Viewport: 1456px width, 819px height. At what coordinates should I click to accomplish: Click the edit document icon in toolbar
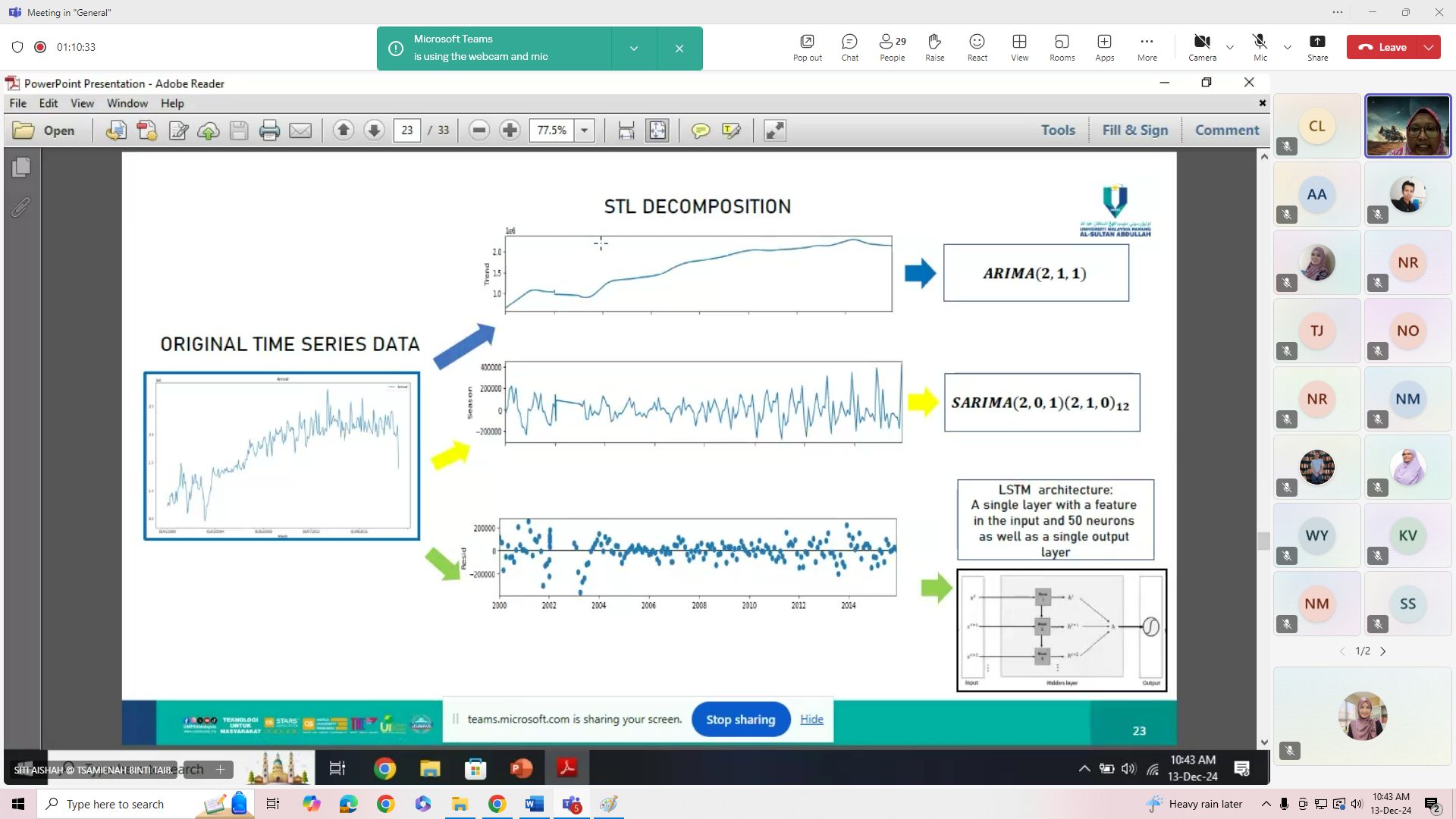tap(178, 130)
